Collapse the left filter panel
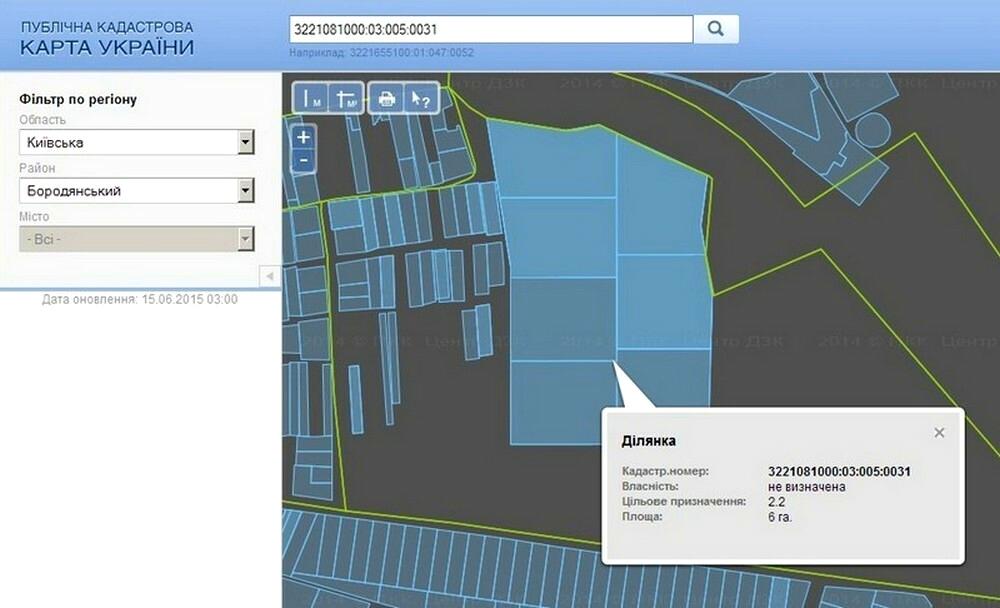This screenshot has height=608, width=1000. (x=268, y=275)
